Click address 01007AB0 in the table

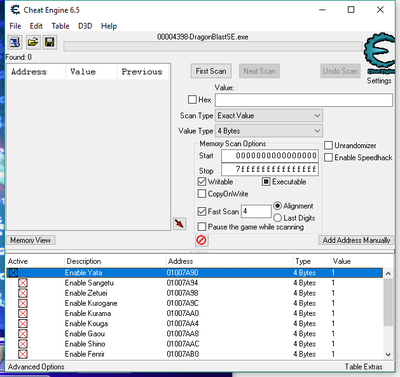tap(183, 354)
